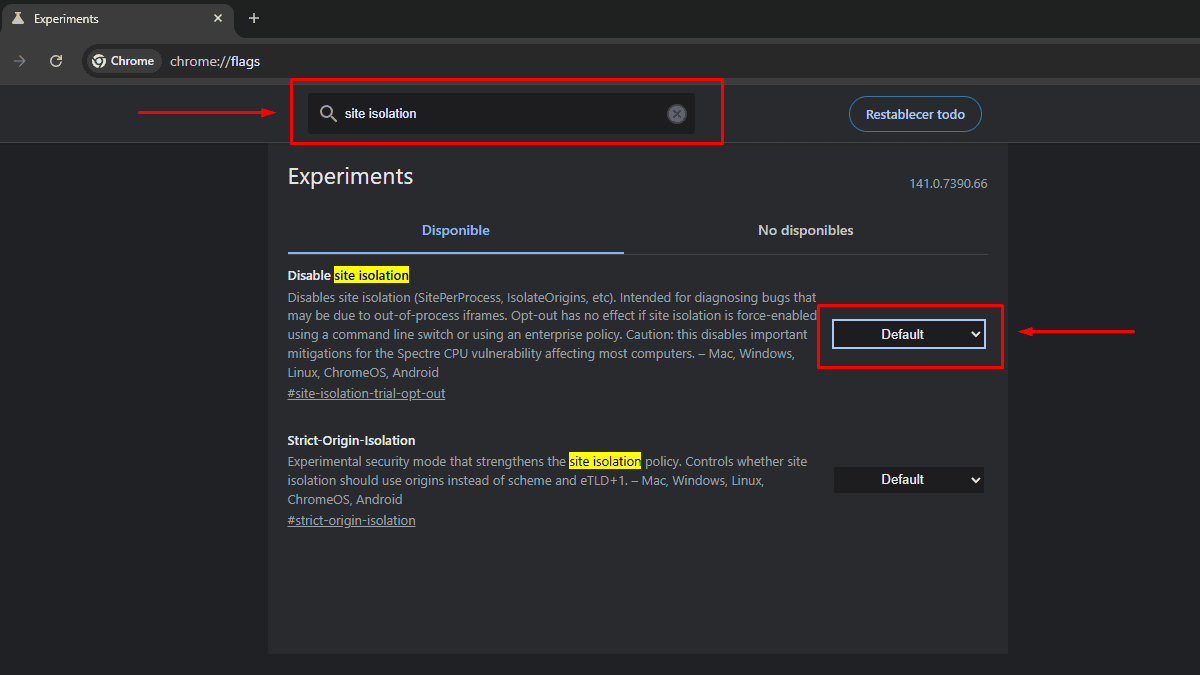Open a new tab with the plus button
1200x675 pixels.
click(x=254, y=19)
